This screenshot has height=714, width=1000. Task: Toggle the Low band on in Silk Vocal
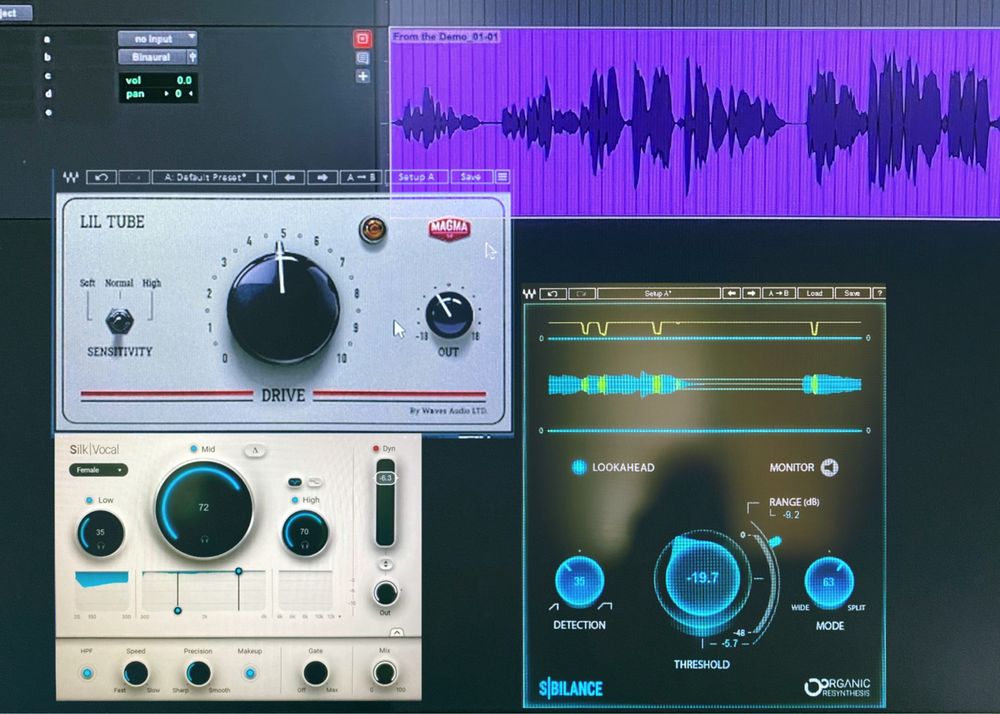pyautogui.click(x=89, y=500)
